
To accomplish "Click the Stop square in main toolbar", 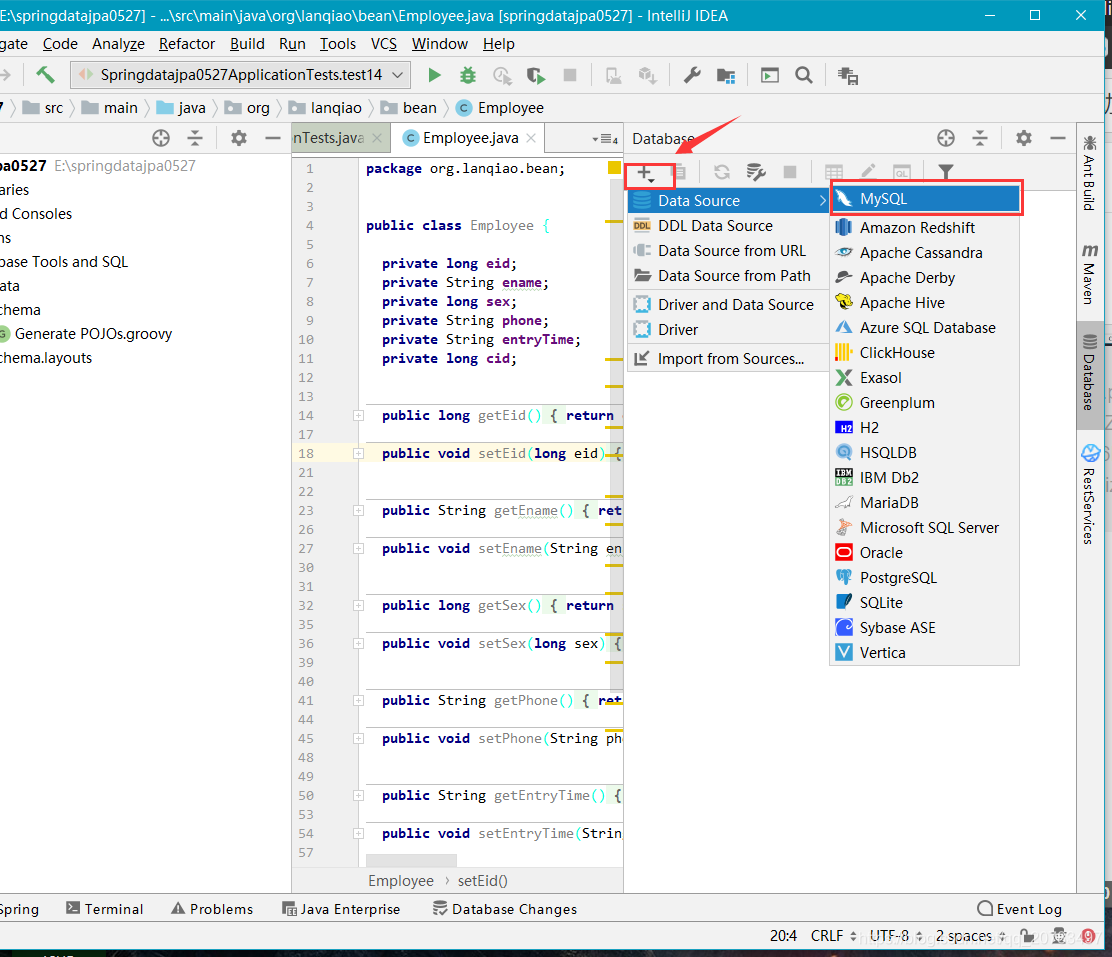I will pos(569,75).
